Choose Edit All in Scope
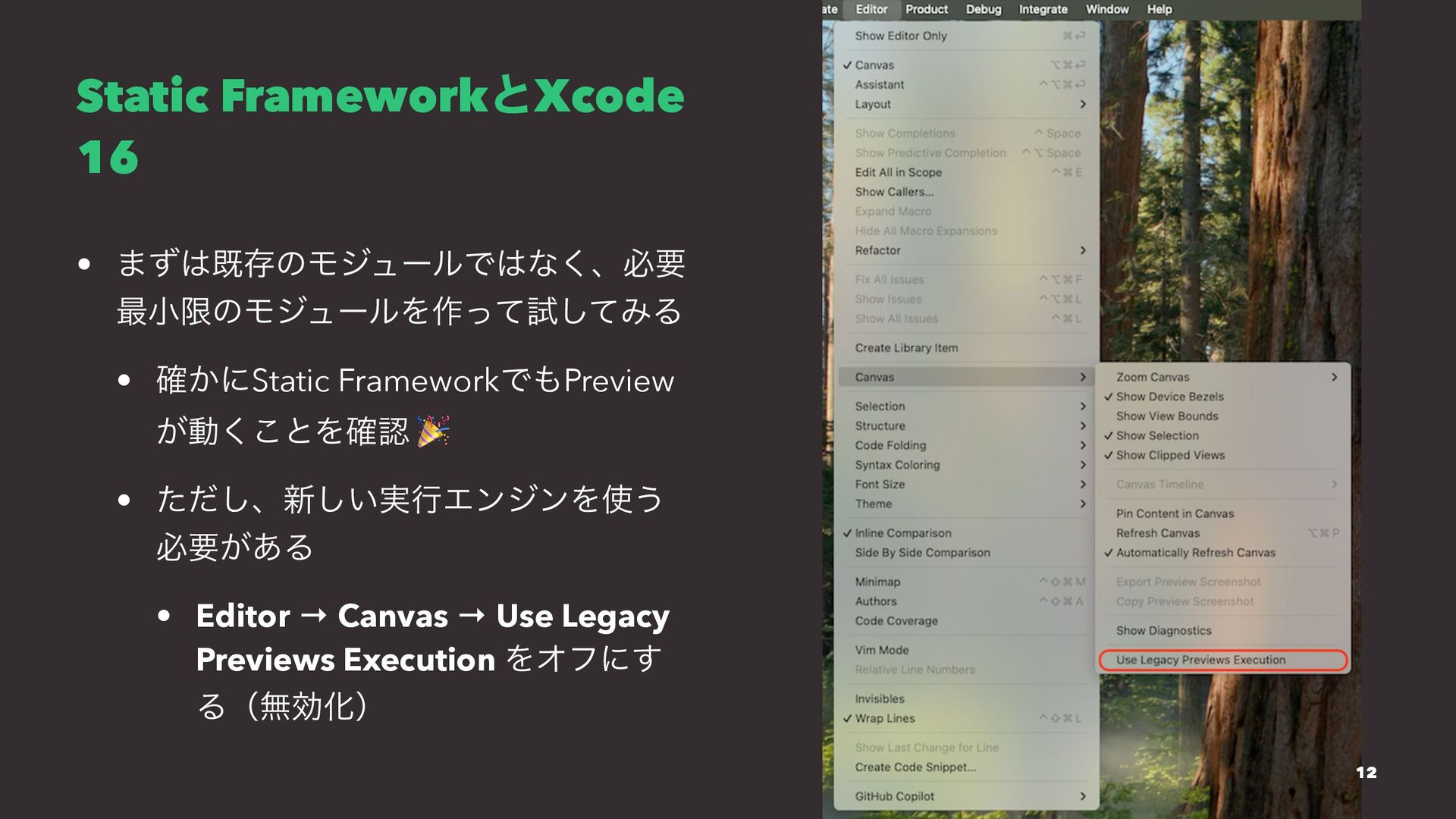Screen dimensions: 1456x819 point(966,173)
